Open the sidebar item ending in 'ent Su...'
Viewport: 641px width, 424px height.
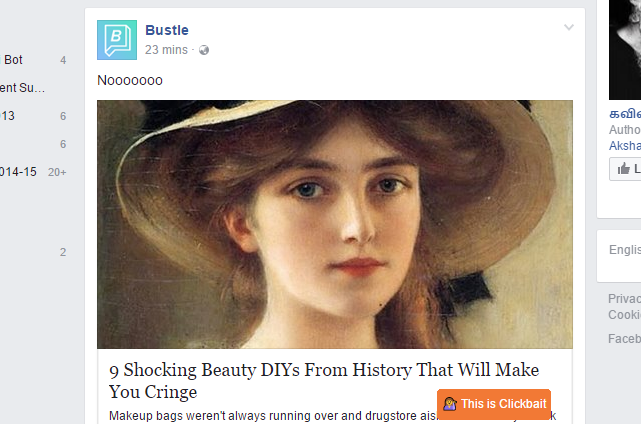(x=22, y=88)
